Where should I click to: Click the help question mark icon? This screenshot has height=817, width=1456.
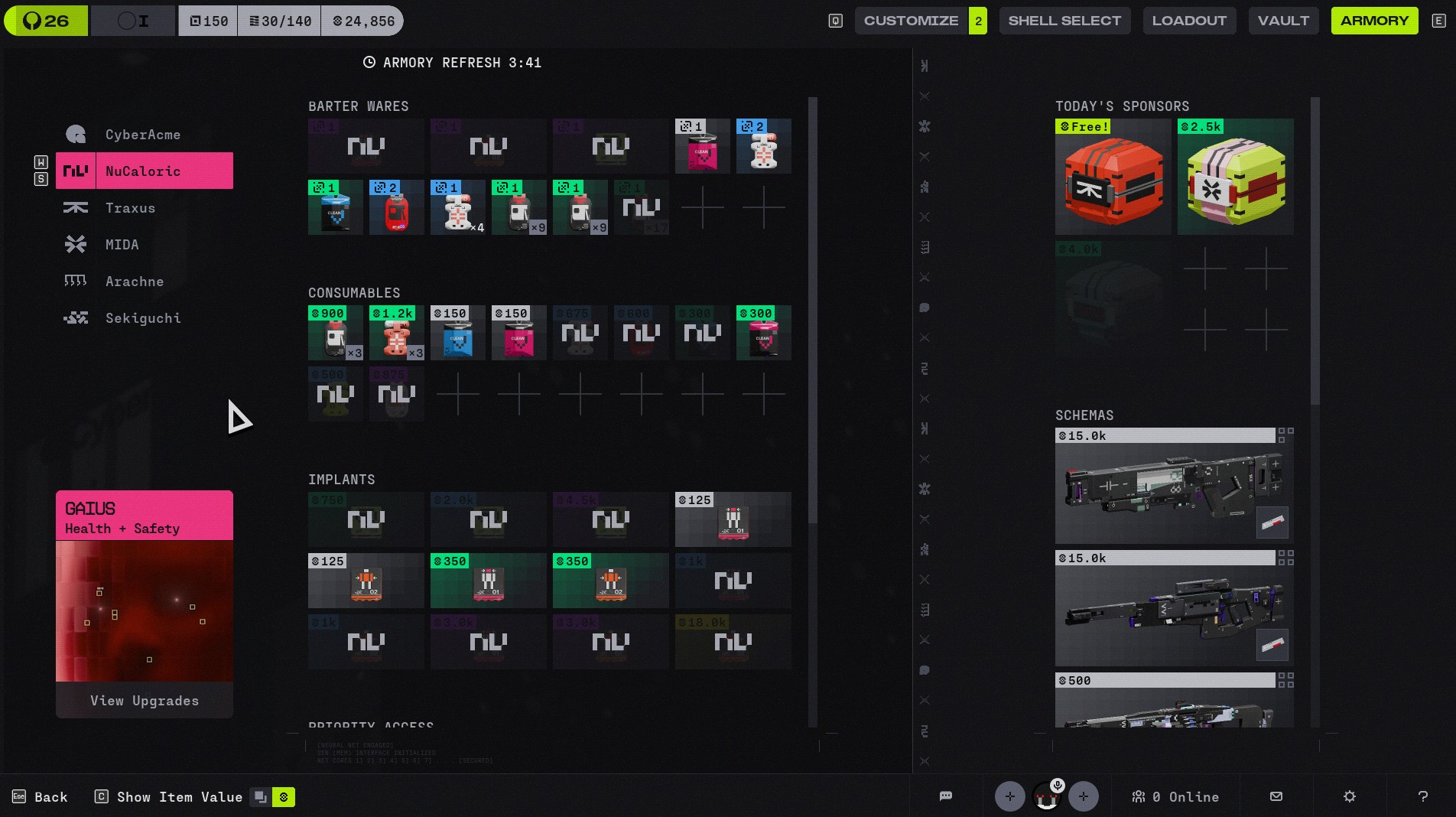click(1423, 796)
